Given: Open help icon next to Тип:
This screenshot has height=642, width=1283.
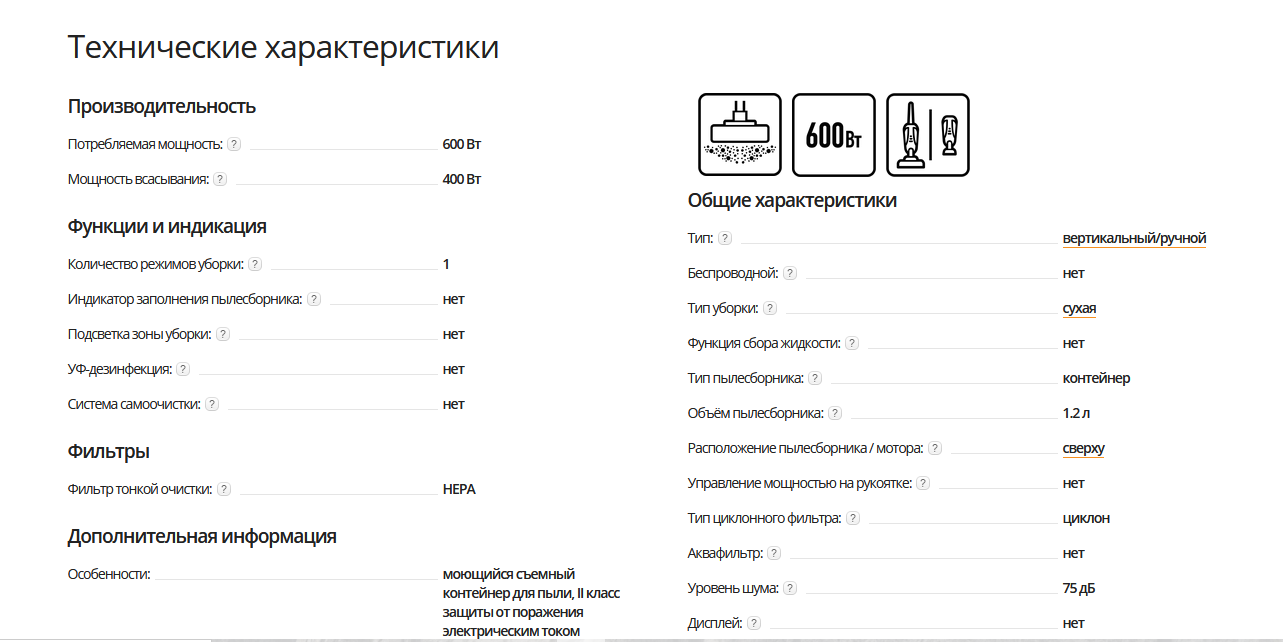Looking at the screenshot, I should point(725,238).
